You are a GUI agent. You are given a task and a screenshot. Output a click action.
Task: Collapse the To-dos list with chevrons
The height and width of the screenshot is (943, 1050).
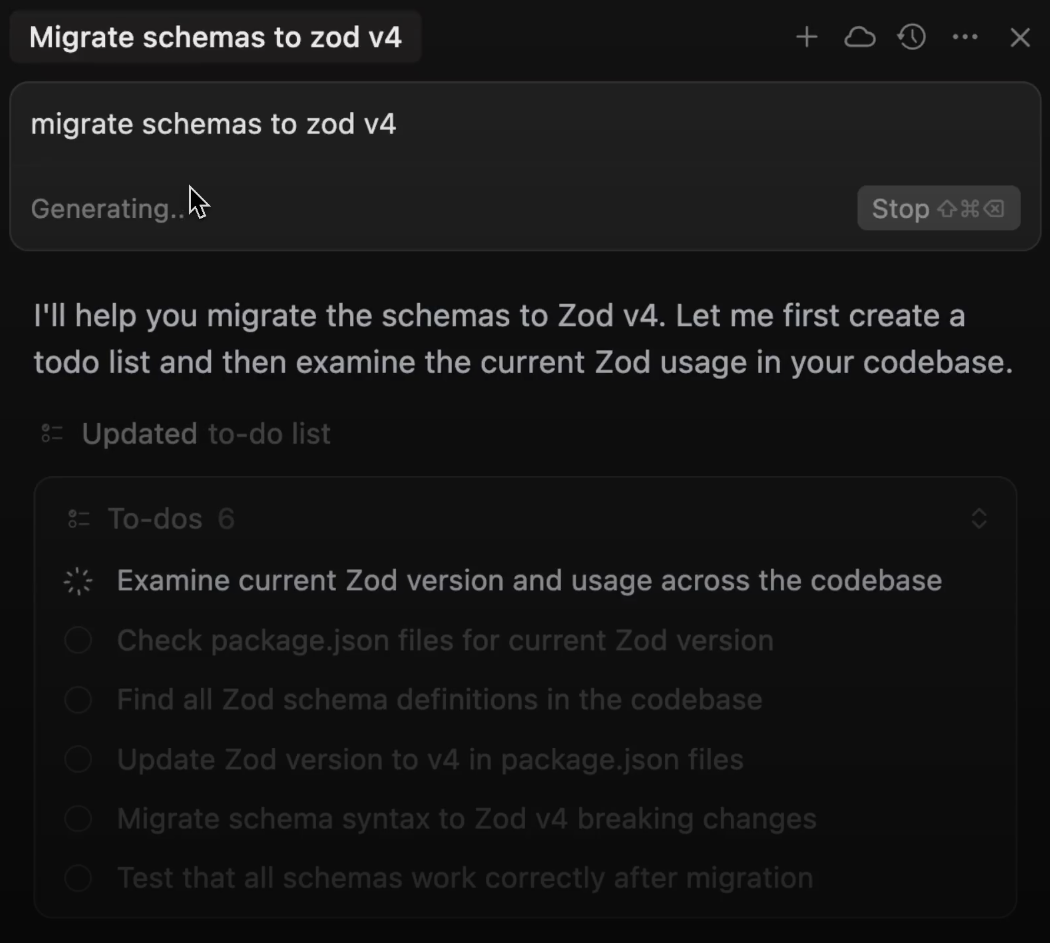pos(979,519)
